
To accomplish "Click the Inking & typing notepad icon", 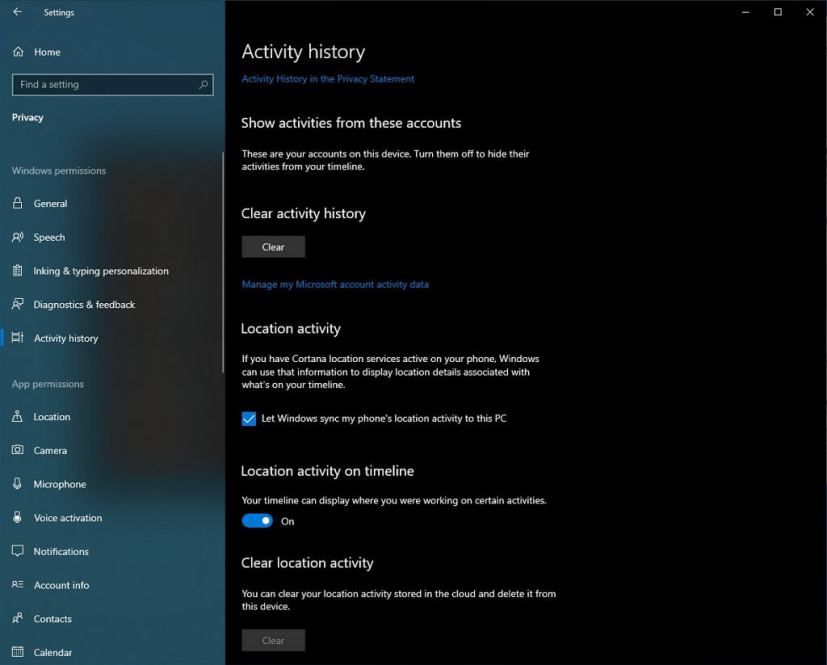I will (x=17, y=271).
